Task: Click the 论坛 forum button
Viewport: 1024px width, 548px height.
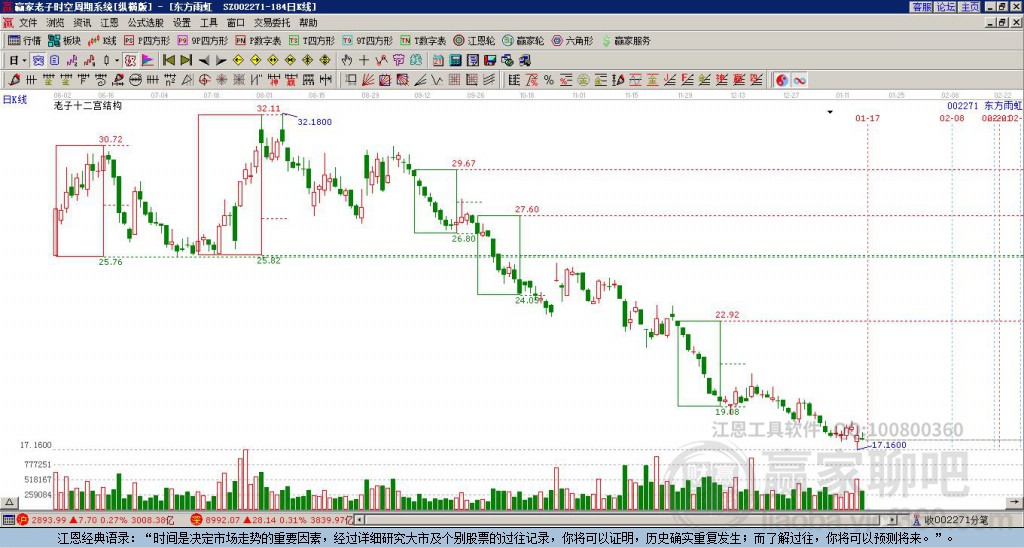Action: [945, 7]
